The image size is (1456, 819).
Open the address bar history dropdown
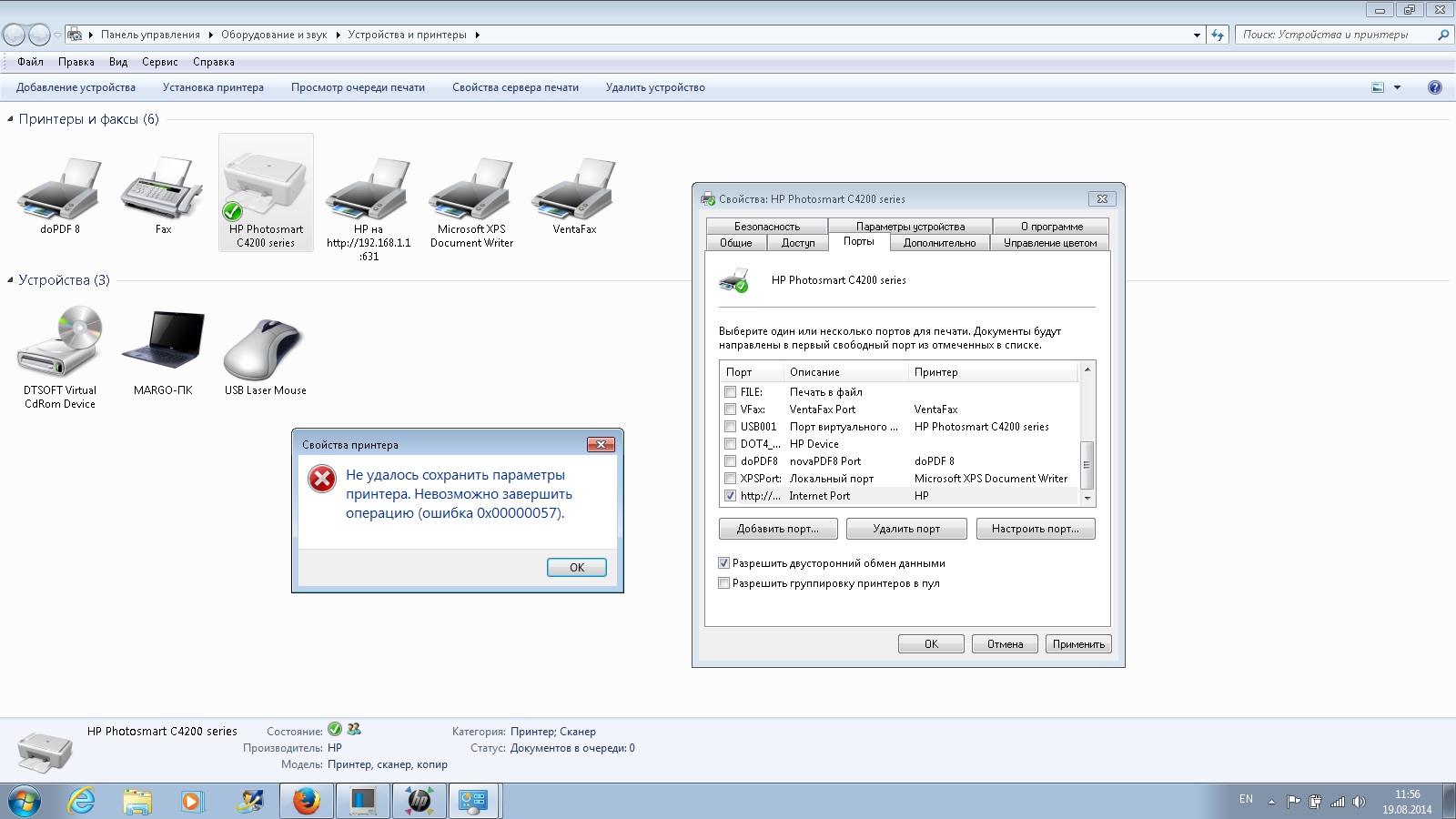[1197, 35]
